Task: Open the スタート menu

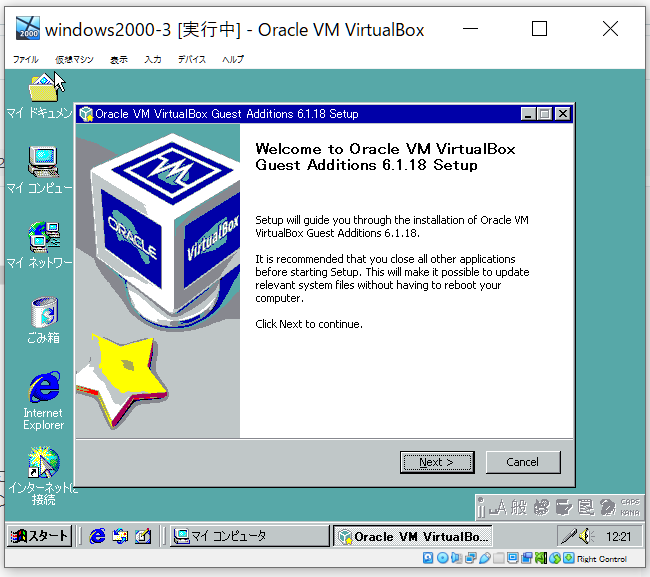Action: point(39,536)
